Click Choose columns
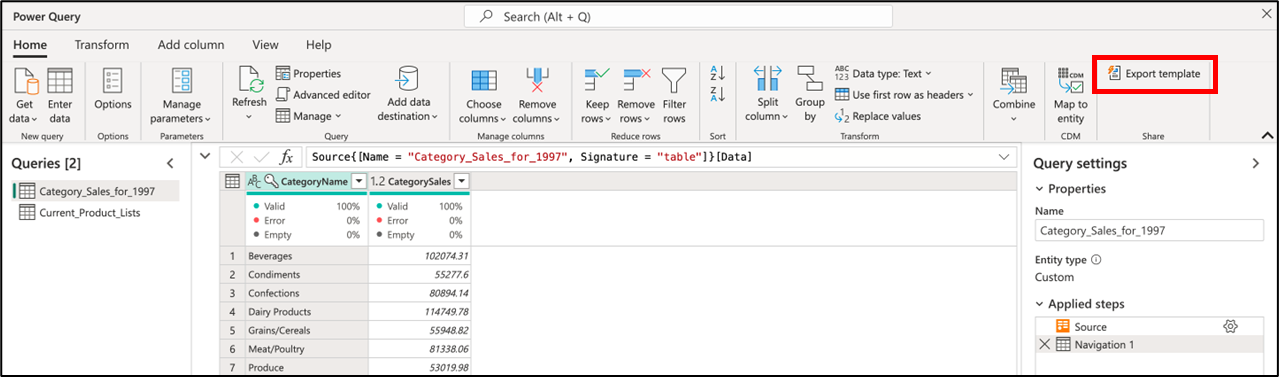Image resolution: width=1279 pixels, height=377 pixels. pos(484,96)
